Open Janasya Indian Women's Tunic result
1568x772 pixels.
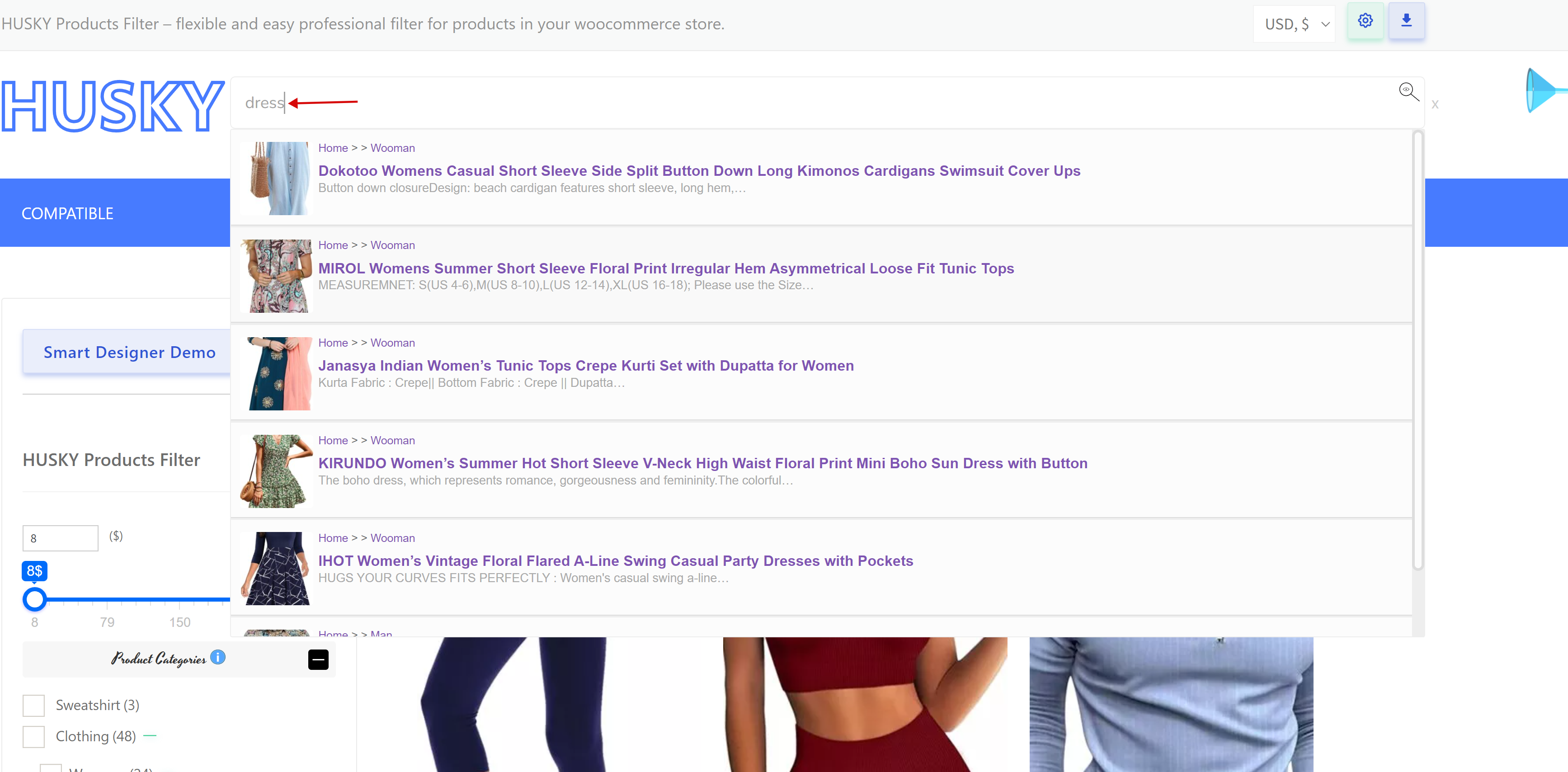(x=585, y=365)
